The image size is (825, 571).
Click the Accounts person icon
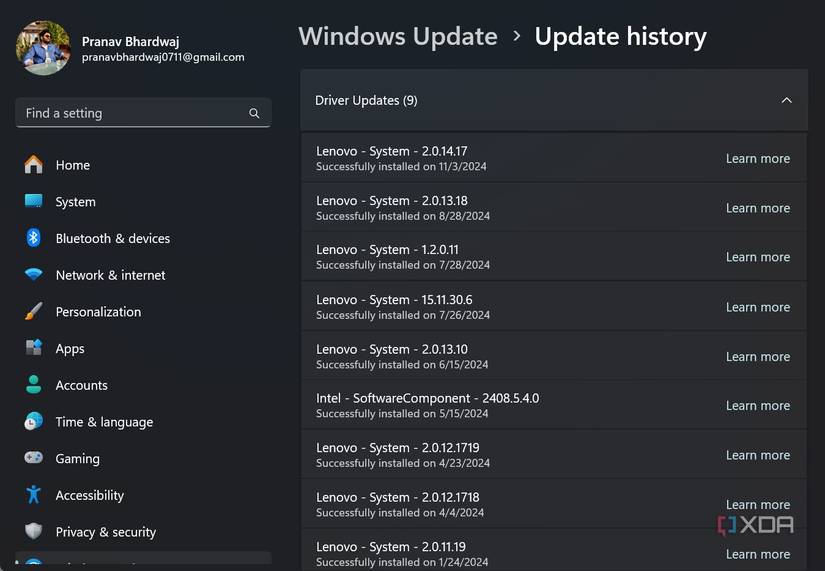point(34,385)
